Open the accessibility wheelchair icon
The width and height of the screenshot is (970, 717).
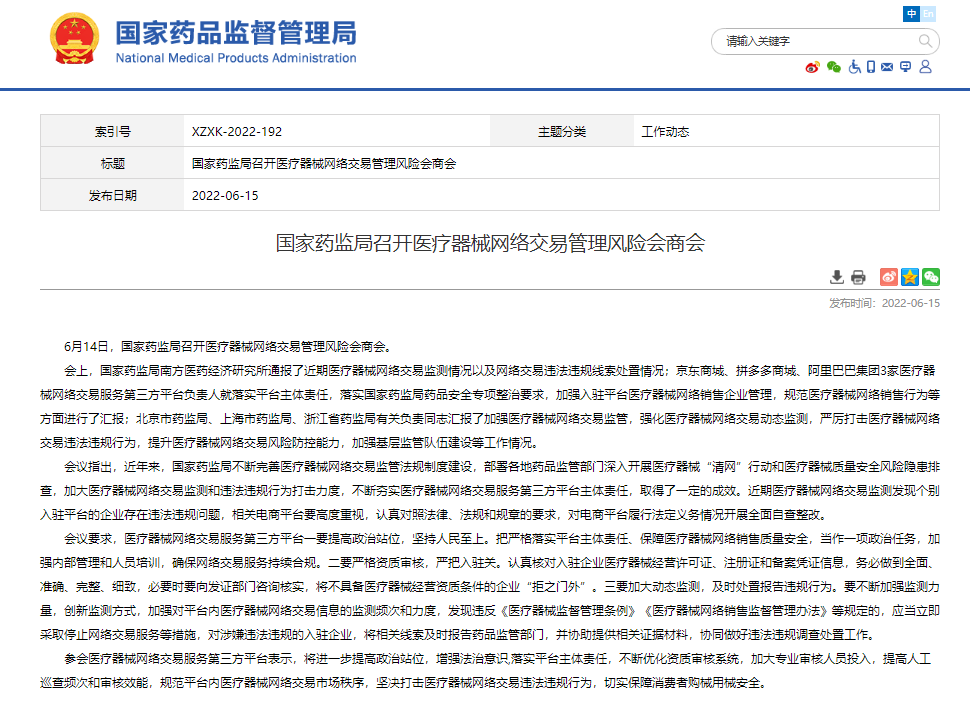point(855,67)
